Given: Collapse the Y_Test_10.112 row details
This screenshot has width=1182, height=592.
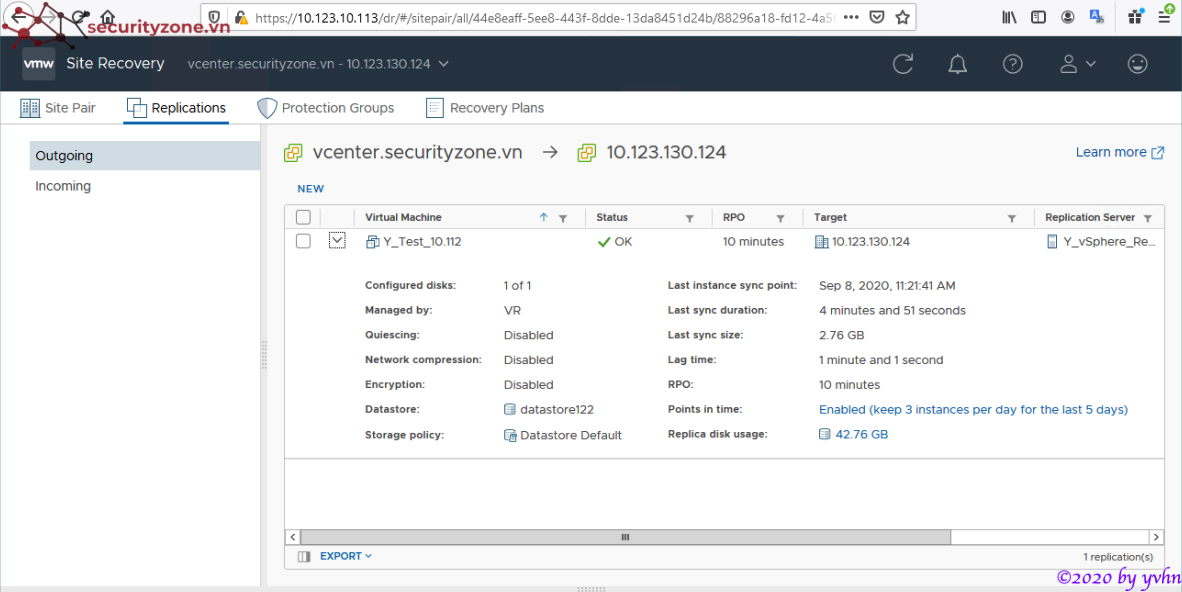Looking at the screenshot, I should click(337, 241).
